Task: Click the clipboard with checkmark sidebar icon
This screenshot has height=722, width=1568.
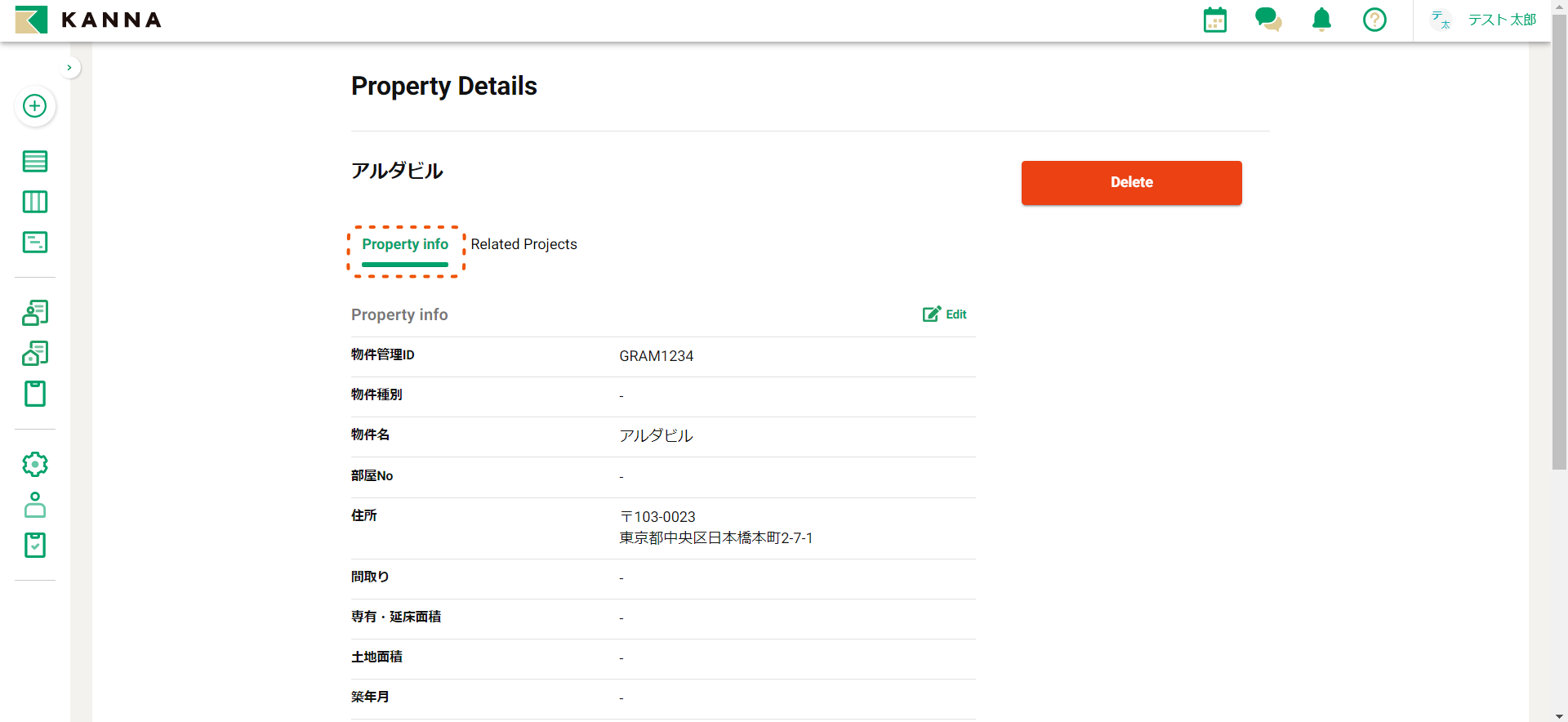Action: point(34,545)
